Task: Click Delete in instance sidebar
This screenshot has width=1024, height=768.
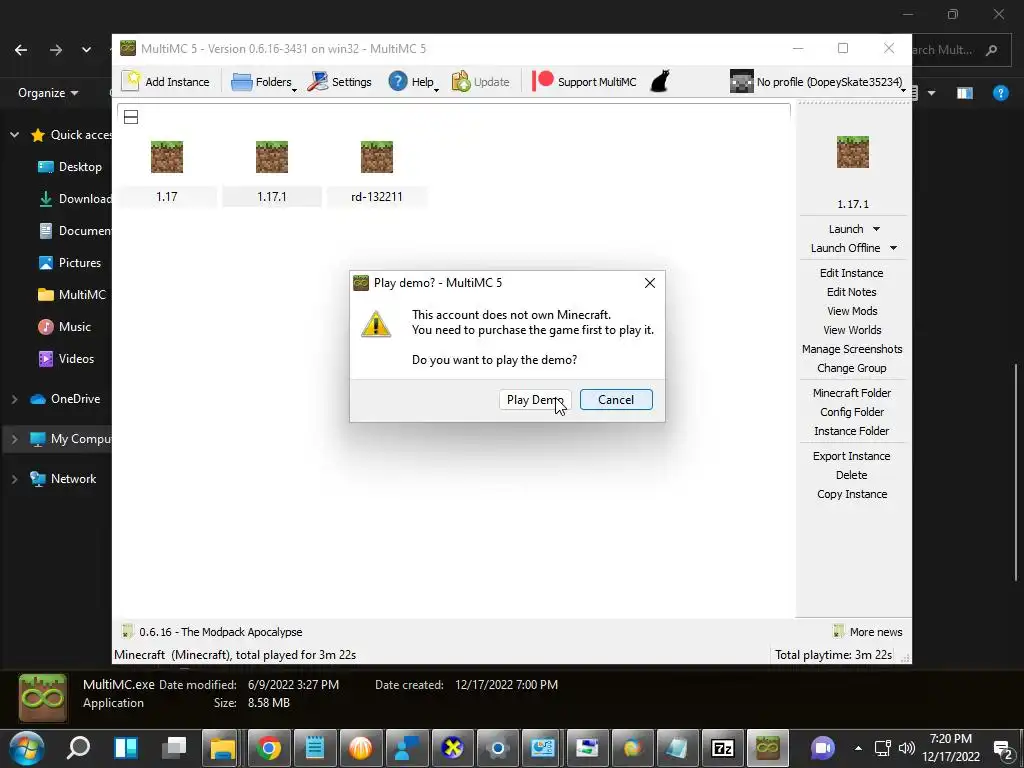Action: [852, 475]
